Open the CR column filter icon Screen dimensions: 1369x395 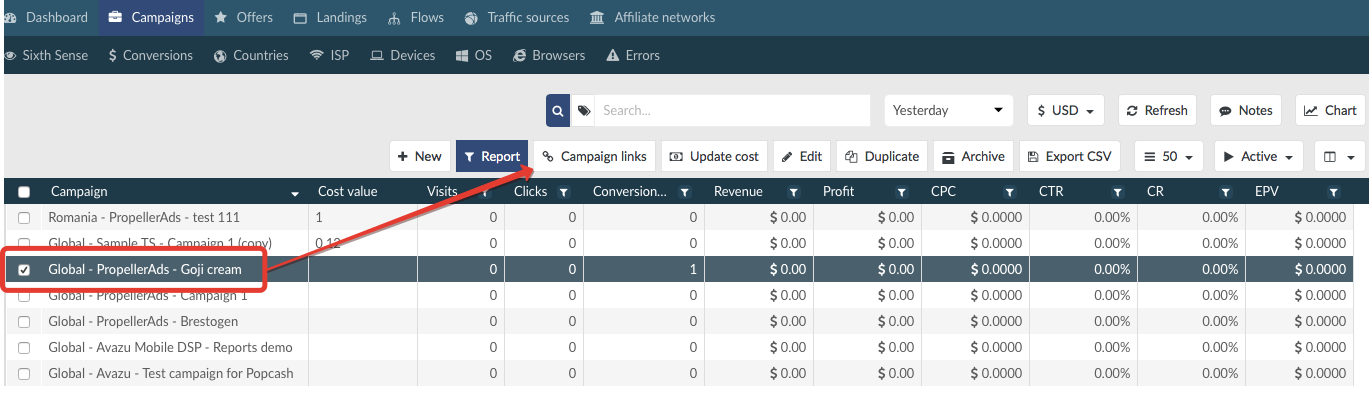[1225, 192]
